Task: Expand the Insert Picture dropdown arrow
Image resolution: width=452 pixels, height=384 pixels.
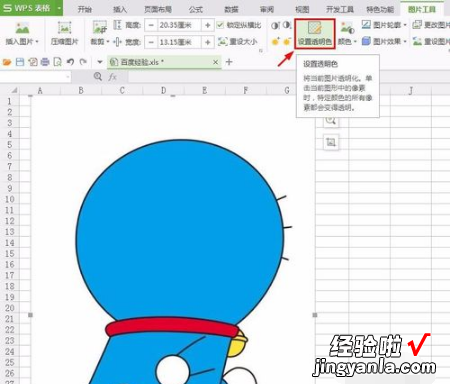Action: 37,42
